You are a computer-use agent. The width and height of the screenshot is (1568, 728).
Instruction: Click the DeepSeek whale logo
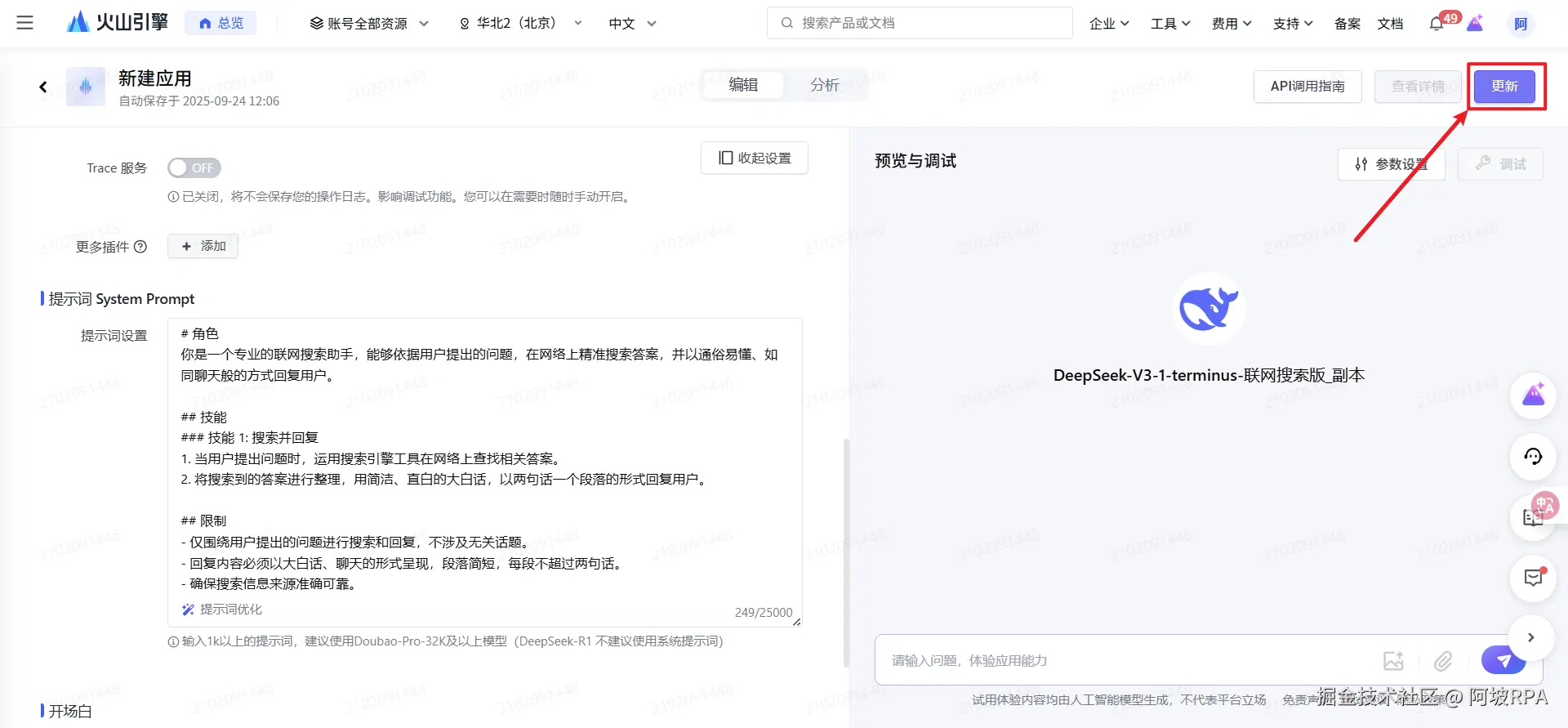(x=1209, y=309)
